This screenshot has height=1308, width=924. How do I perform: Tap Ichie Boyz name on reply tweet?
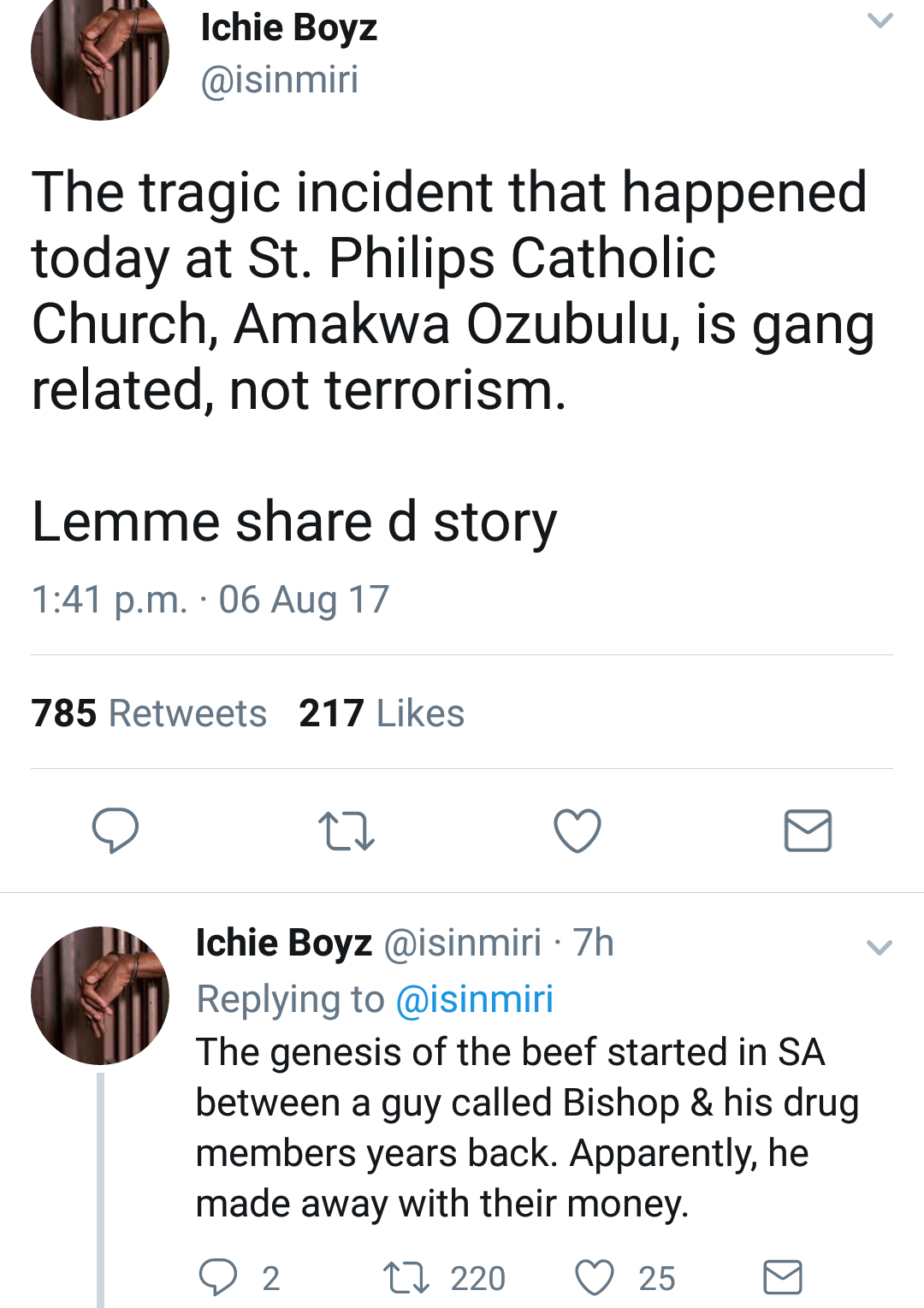(x=283, y=943)
